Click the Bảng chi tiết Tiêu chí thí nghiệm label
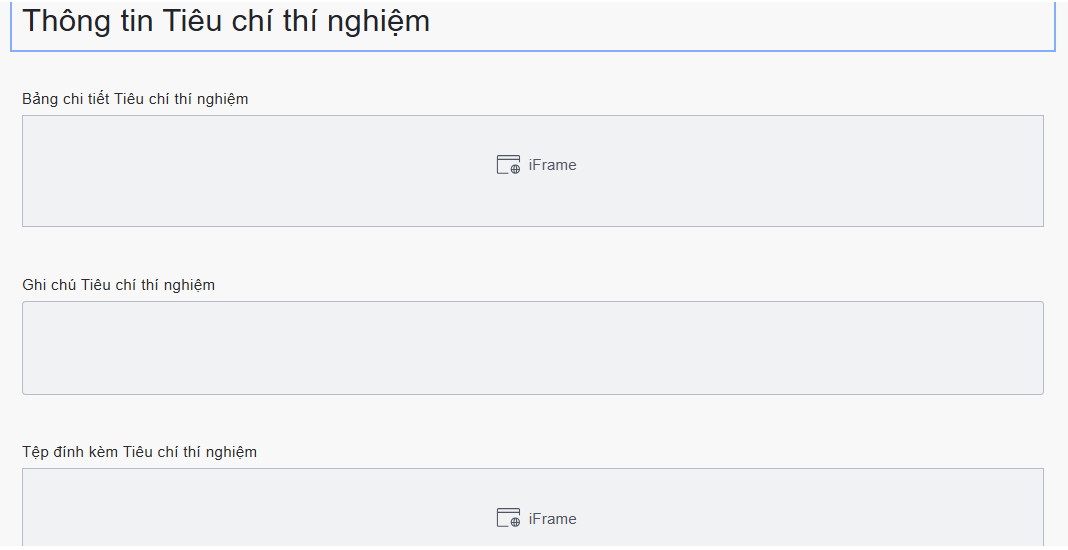1068x550 pixels. tap(135, 99)
